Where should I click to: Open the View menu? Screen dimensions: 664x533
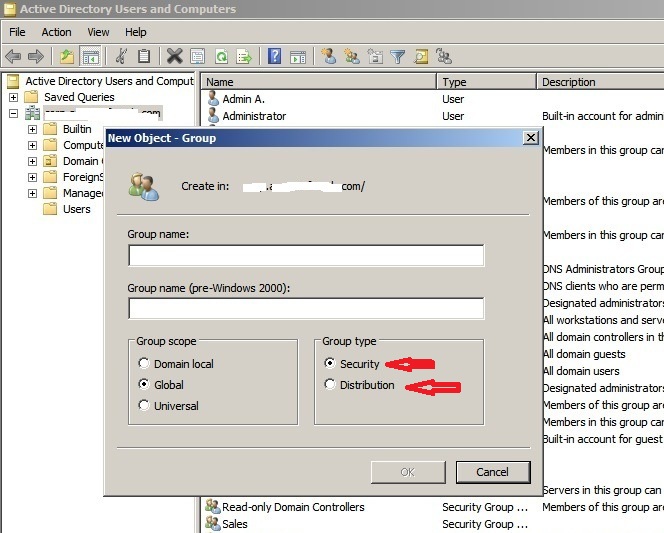point(98,32)
